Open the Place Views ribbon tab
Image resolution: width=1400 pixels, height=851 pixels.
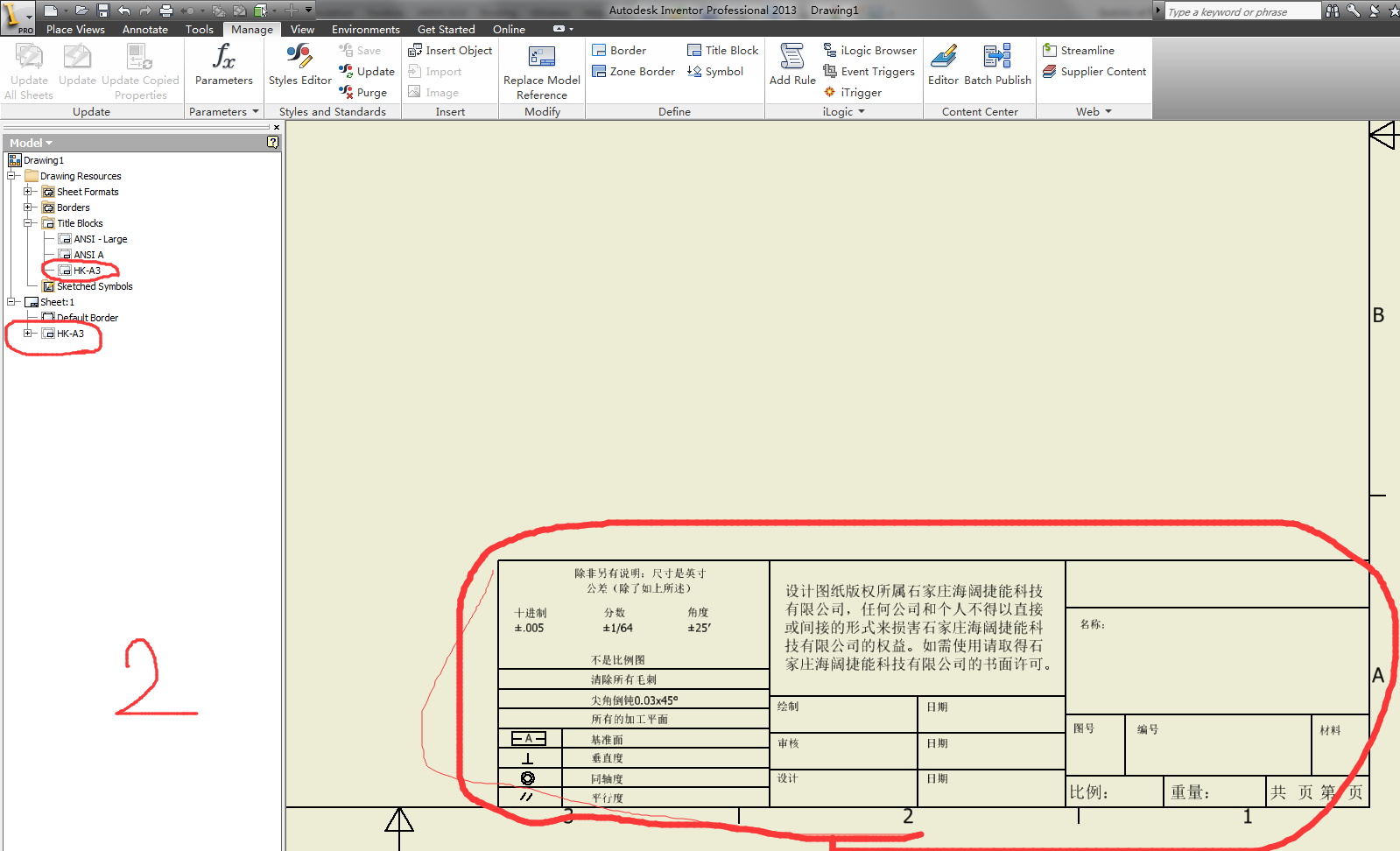[x=75, y=30]
